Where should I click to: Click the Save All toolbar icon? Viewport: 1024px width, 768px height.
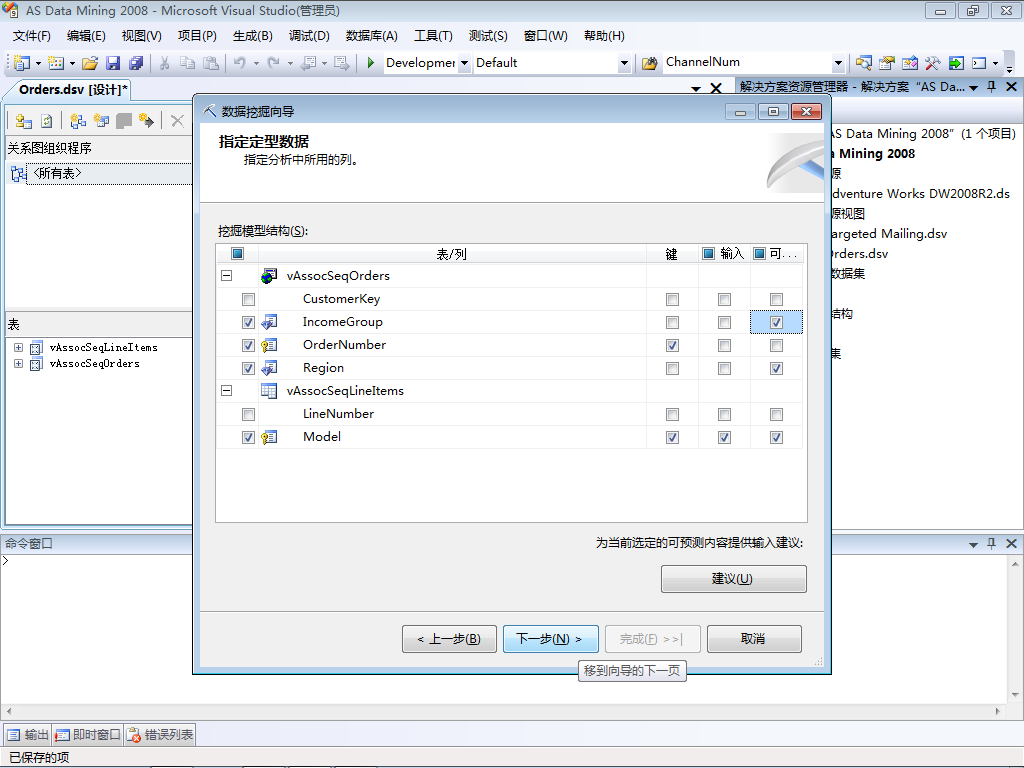coord(136,63)
